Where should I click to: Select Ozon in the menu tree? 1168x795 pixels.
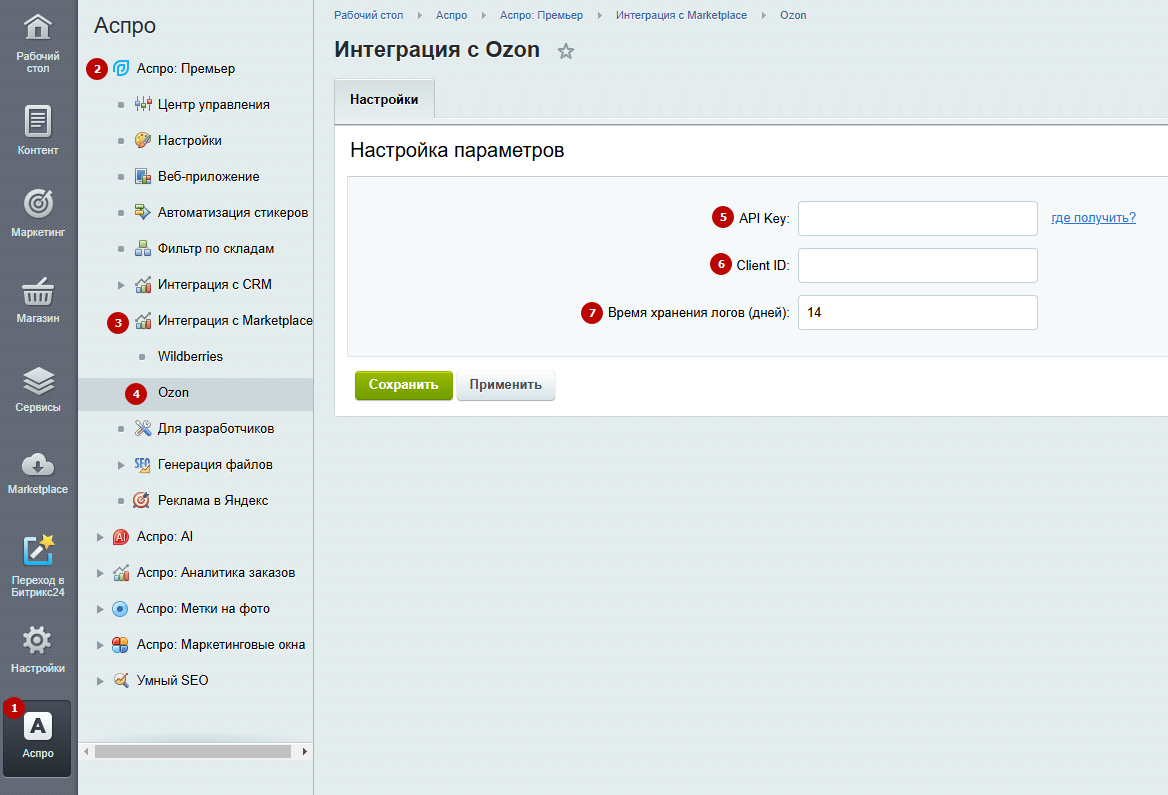(173, 393)
